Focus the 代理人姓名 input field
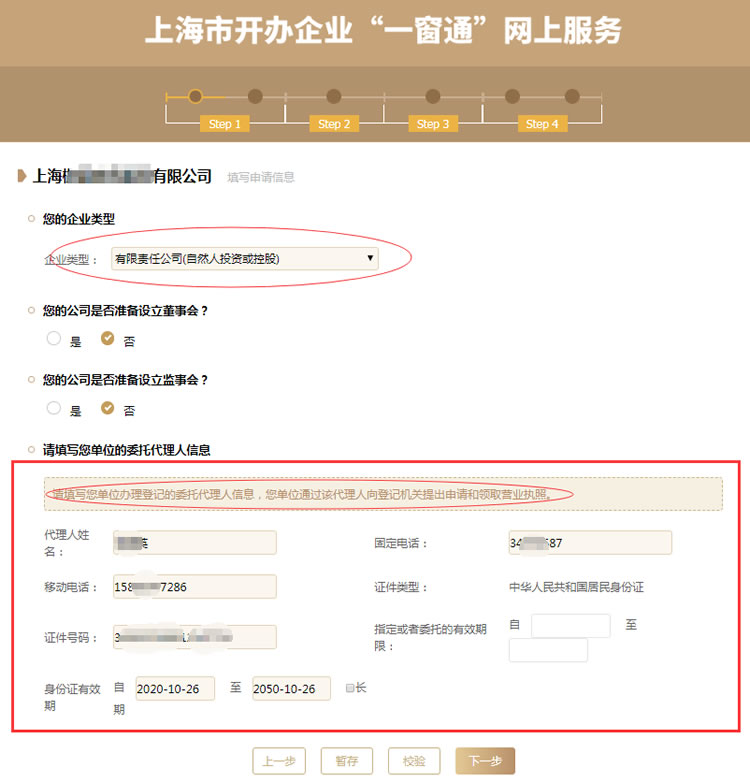Image resolution: width=750 pixels, height=783 pixels. 194,543
